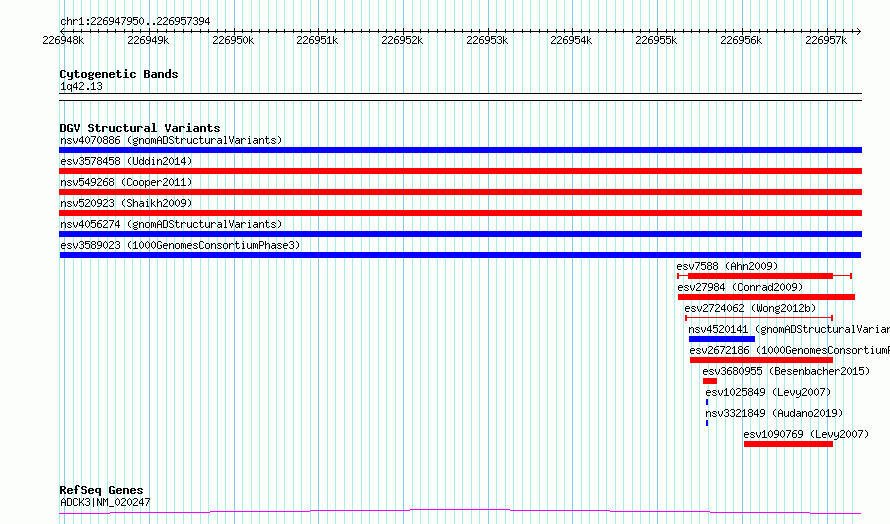
Task: Select variant label esv27984 (Conrad2009)
Action: pyautogui.click(x=740, y=287)
